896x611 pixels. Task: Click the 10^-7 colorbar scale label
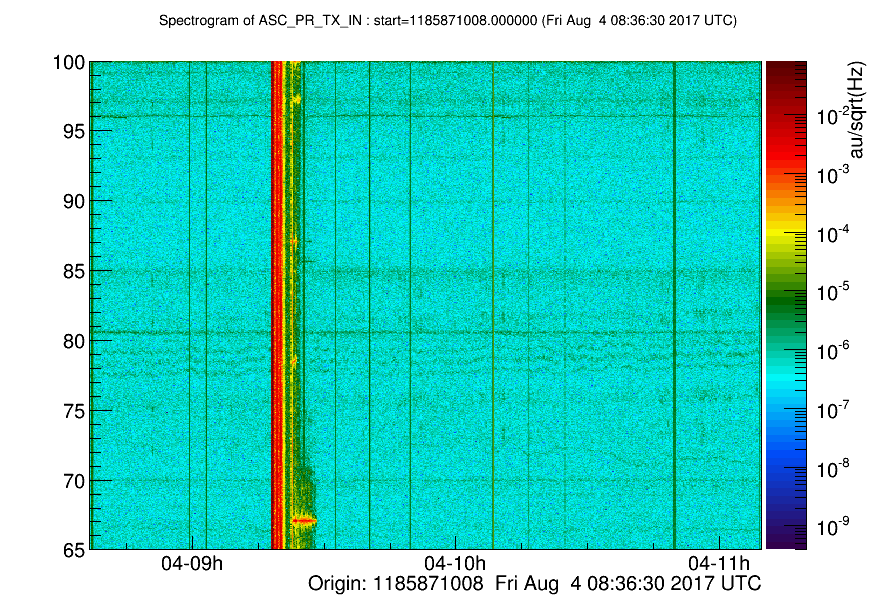pyautogui.click(x=833, y=409)
